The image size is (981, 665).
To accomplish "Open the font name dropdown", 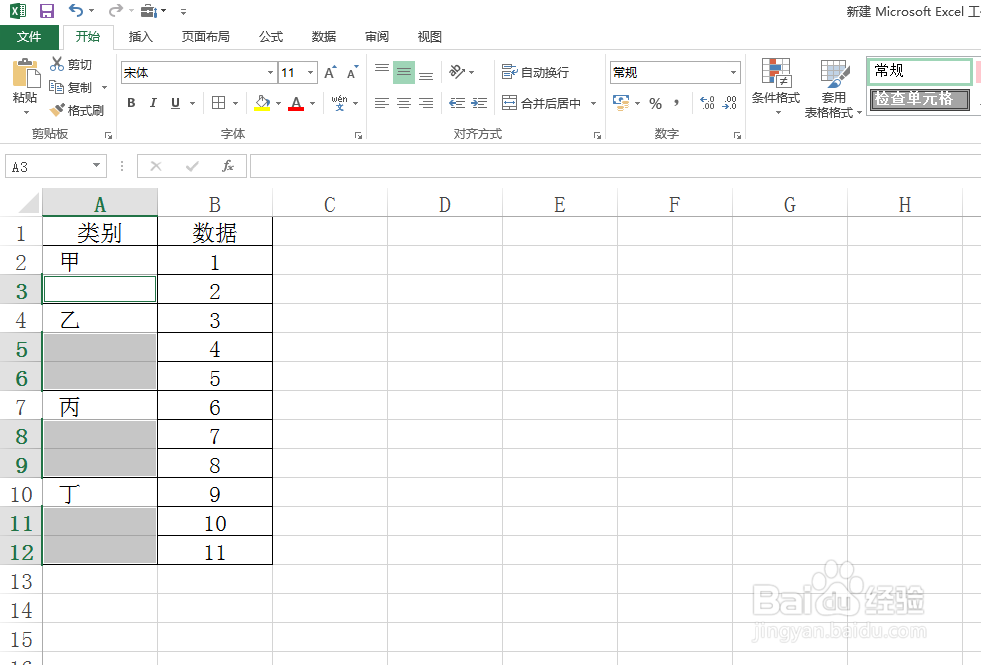I will pyautogui.click(x=270, y=72).
